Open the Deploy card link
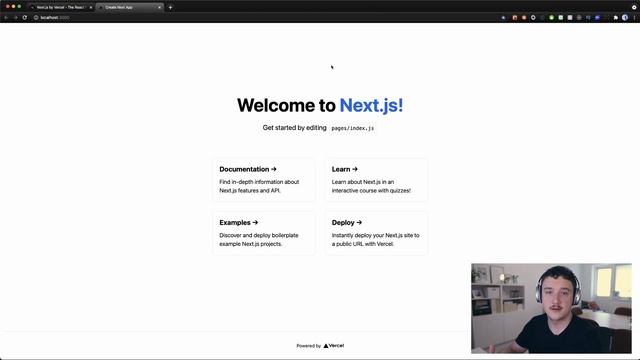This screenshot has width=640, height=360. point(376,233)
